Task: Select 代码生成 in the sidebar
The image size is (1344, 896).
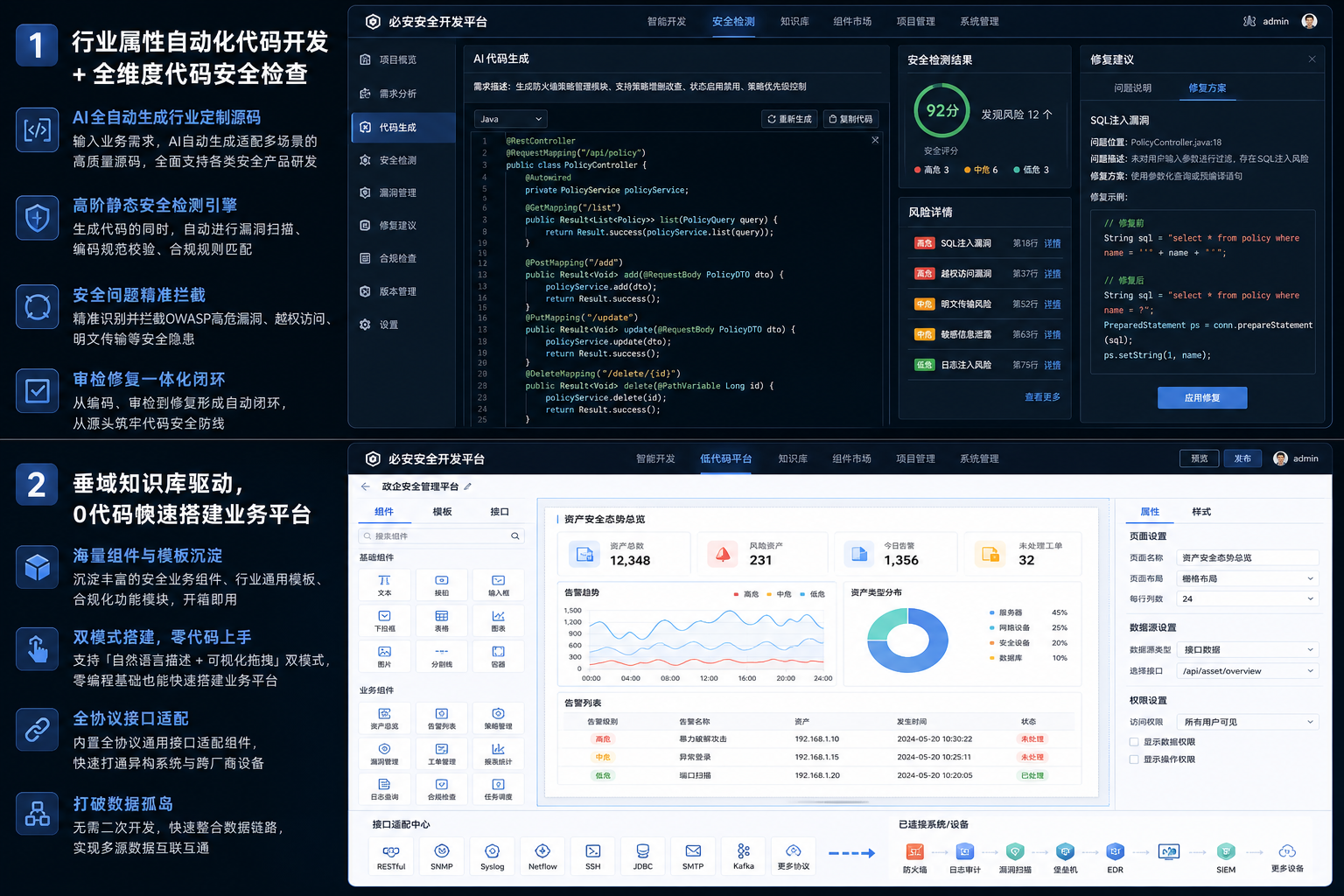Action: point(403,128)
